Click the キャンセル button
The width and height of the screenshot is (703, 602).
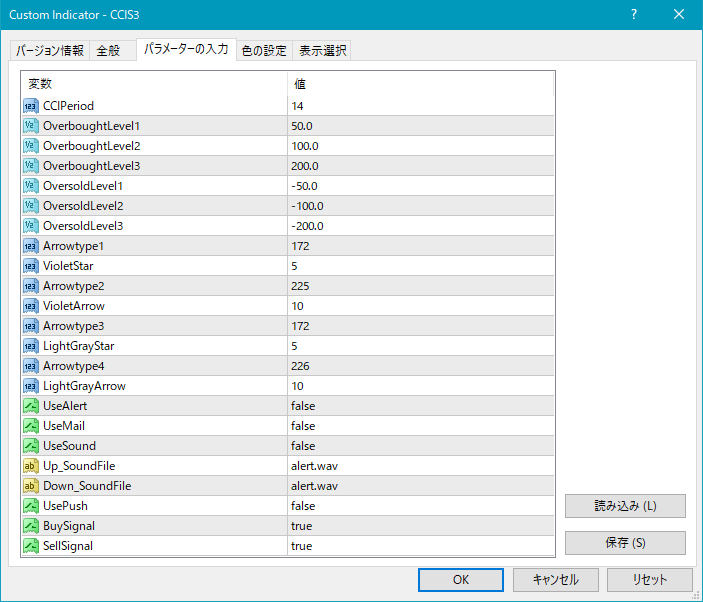click(555, 580)
